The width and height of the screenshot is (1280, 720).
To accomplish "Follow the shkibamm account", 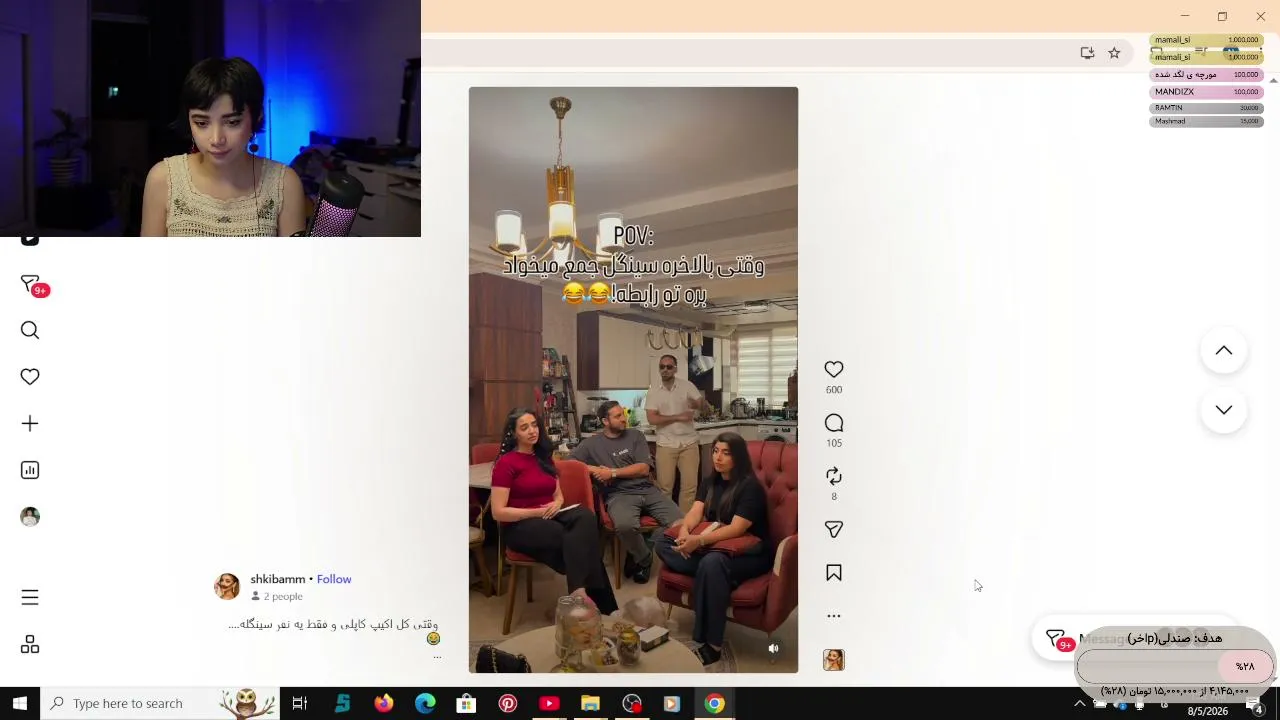I will (334, 579).
